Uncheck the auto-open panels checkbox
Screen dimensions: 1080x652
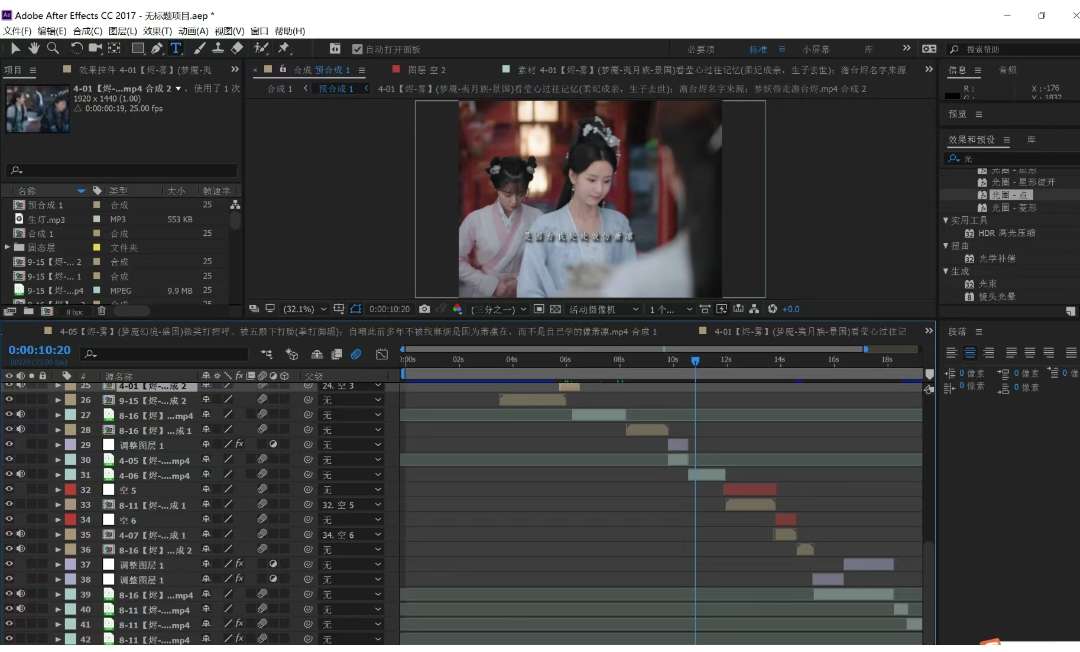[357, 49]
